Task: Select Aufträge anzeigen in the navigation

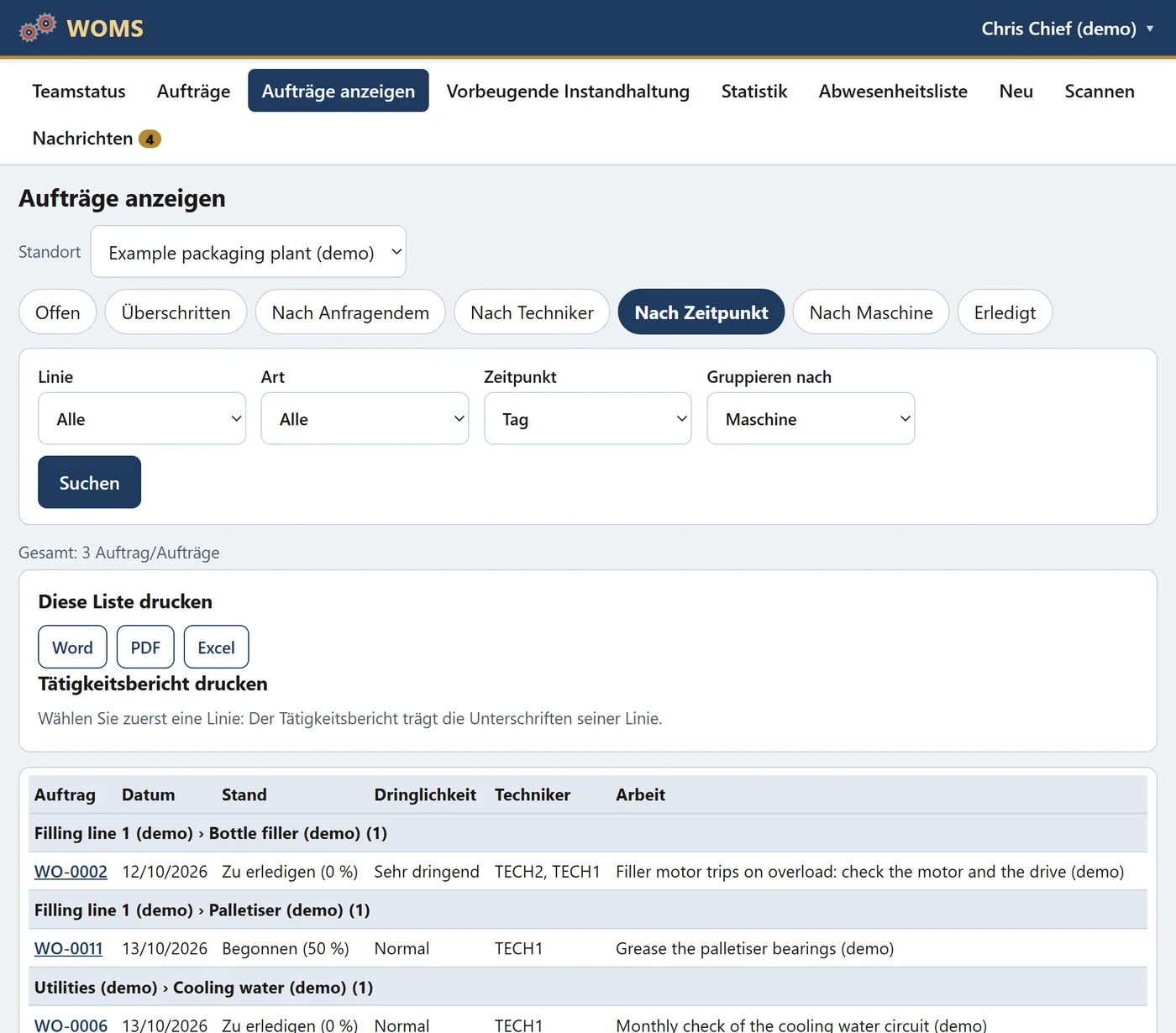Action: pos(339,91)
